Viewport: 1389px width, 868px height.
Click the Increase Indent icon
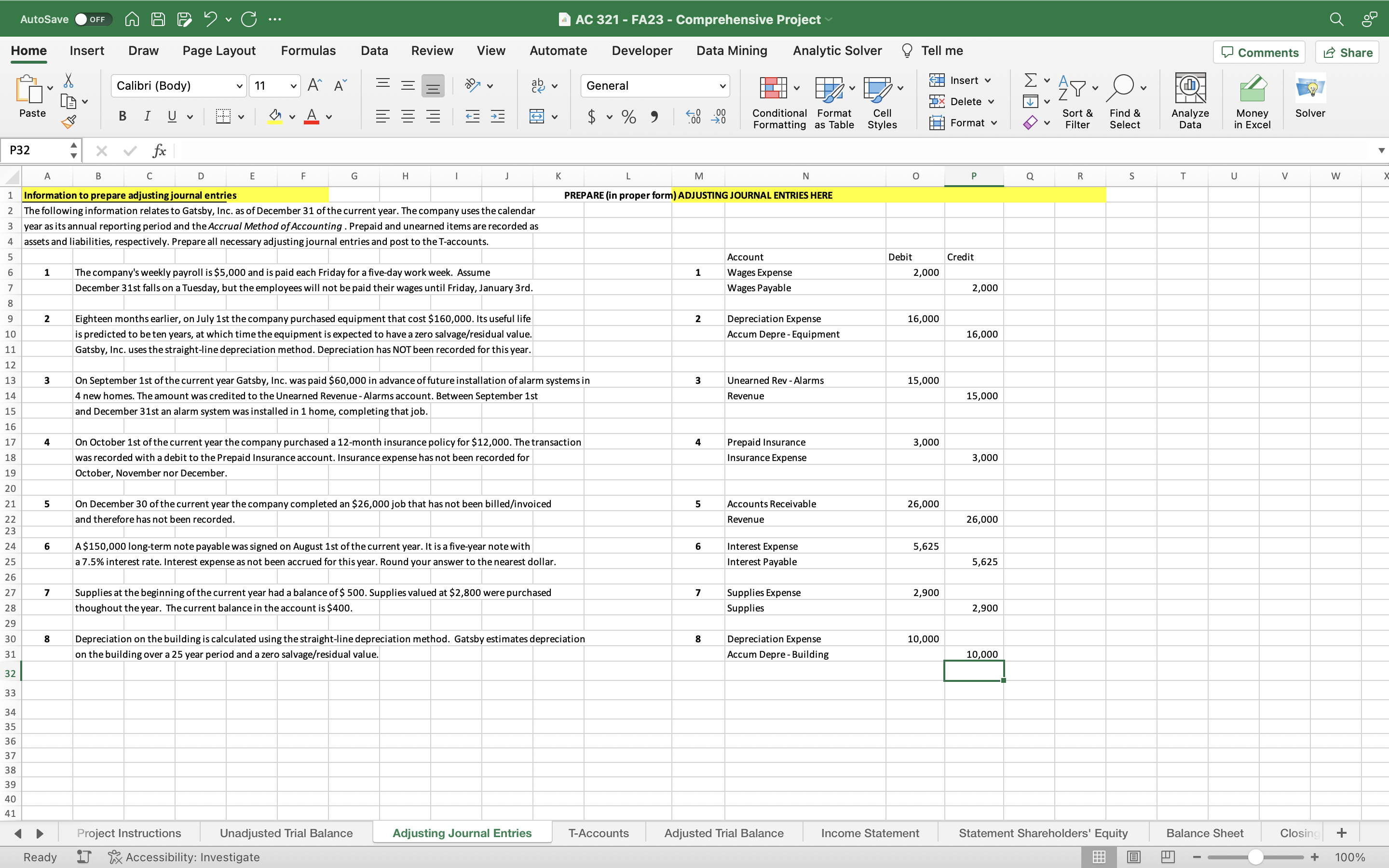(x=498, y=117)
